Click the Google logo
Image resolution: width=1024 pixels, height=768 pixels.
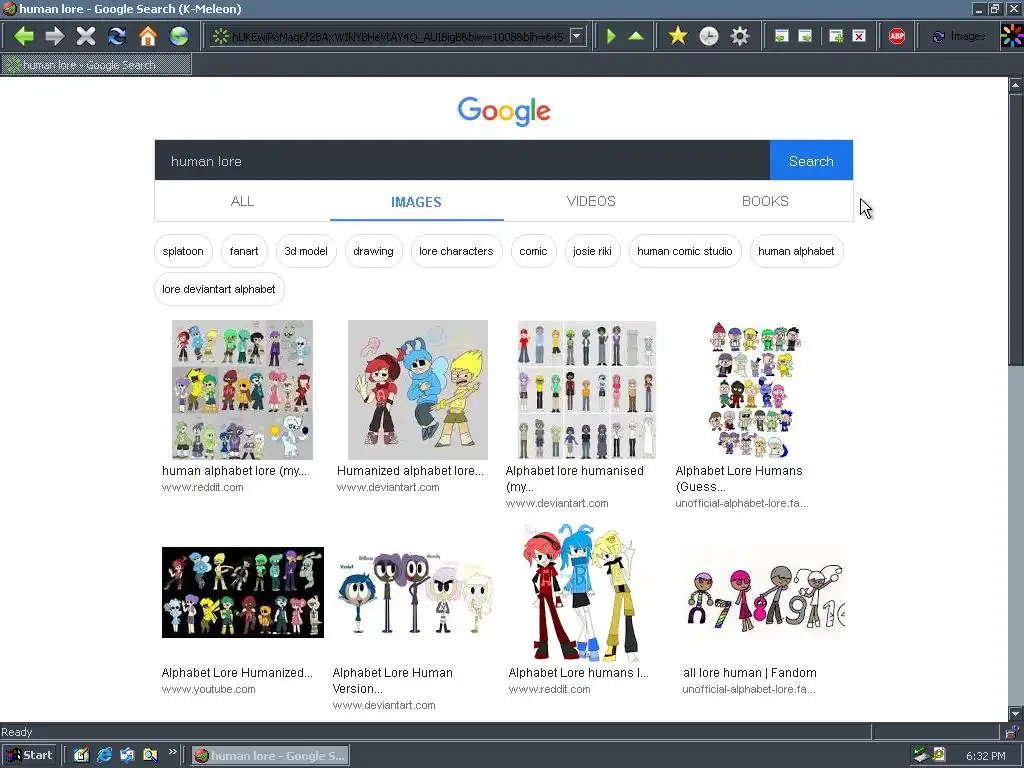[x=504, y=112]
